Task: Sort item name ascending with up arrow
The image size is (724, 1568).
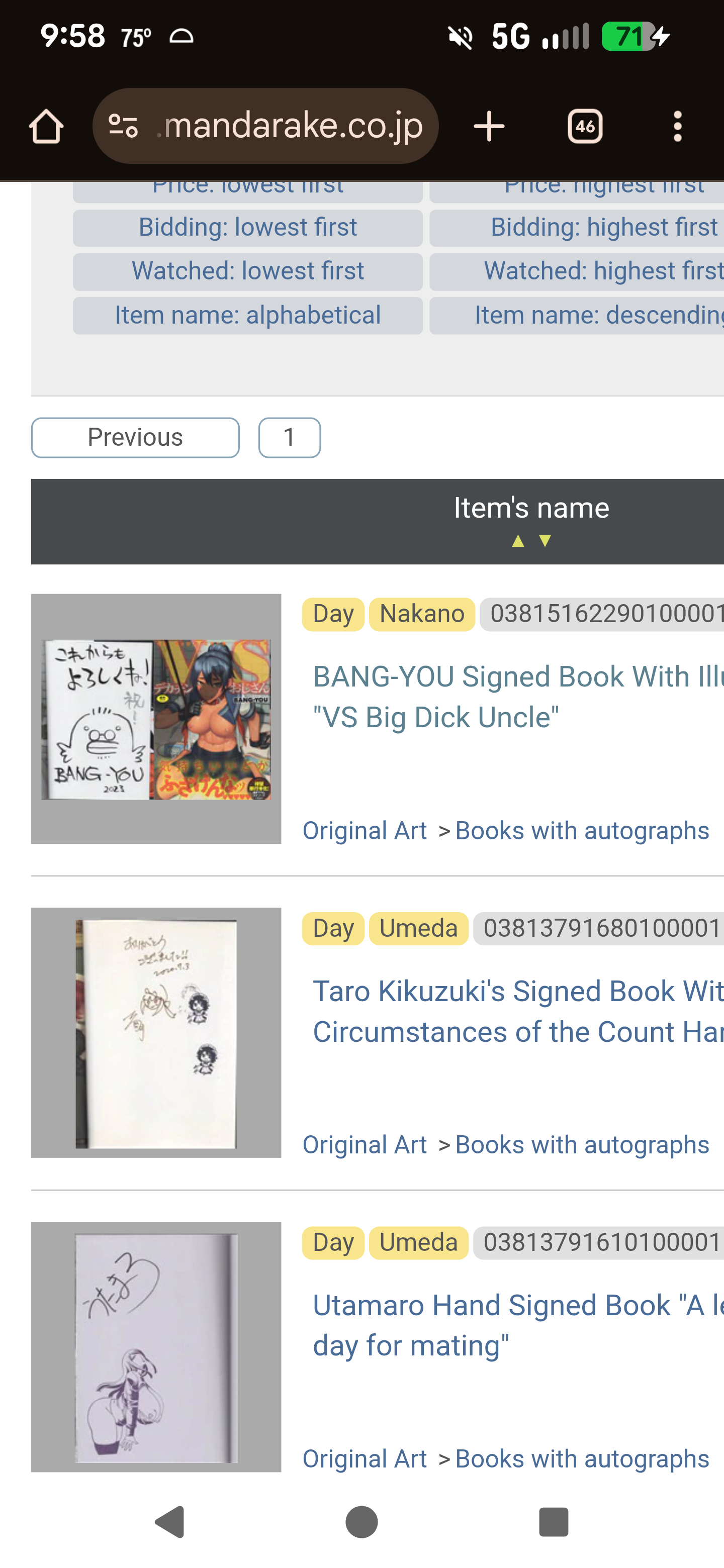Action: 518,541
